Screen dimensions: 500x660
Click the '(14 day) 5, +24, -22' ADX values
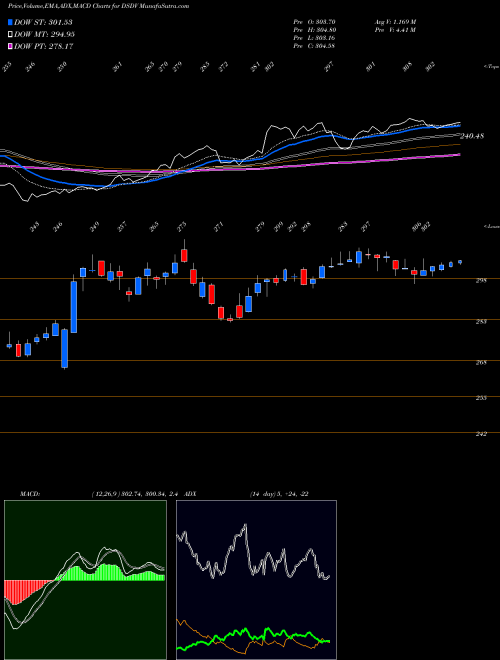(279, 494)
